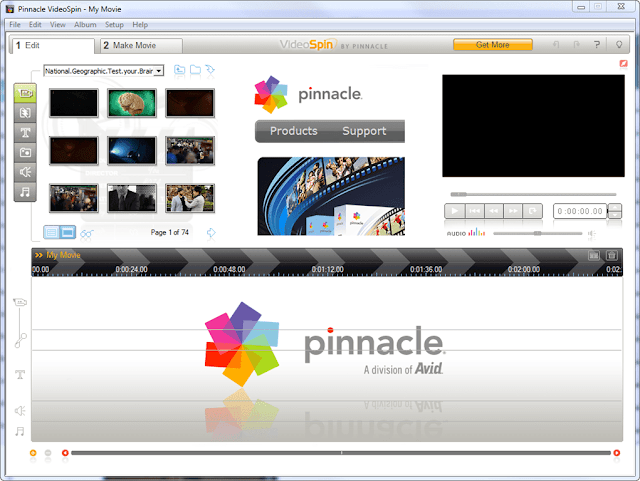Increase the timecode counter value

coord(615,207)
